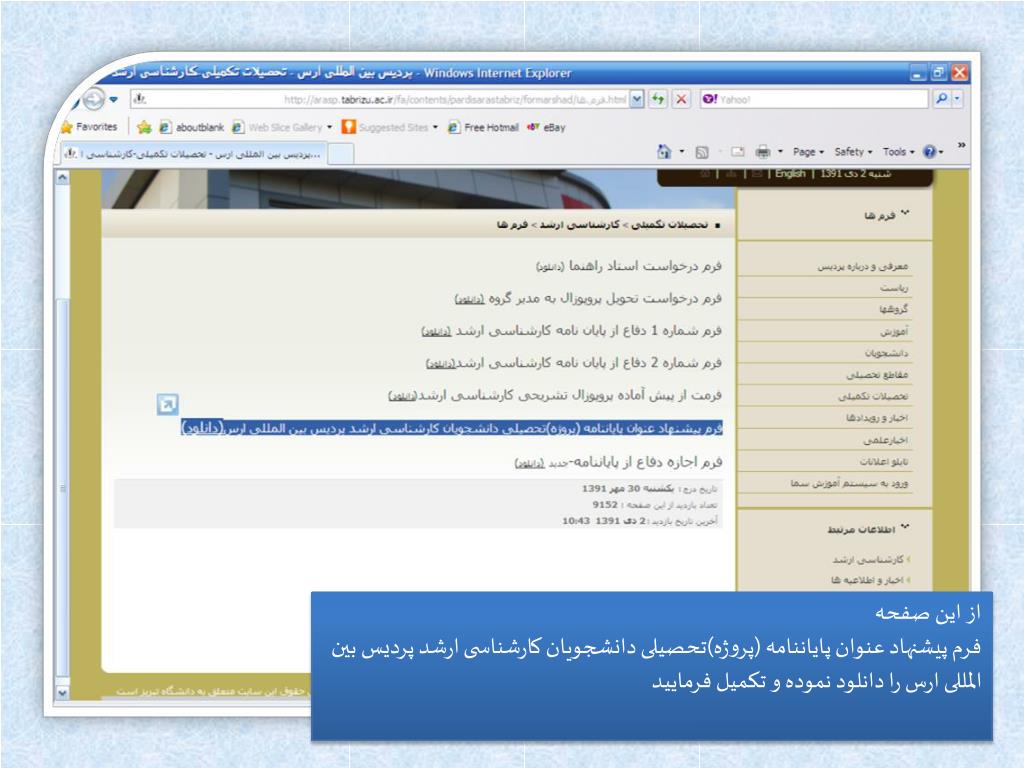Expand the Print options dropdown arrow
This screenshot has width=1024, height=768.
tap(780, 152)
